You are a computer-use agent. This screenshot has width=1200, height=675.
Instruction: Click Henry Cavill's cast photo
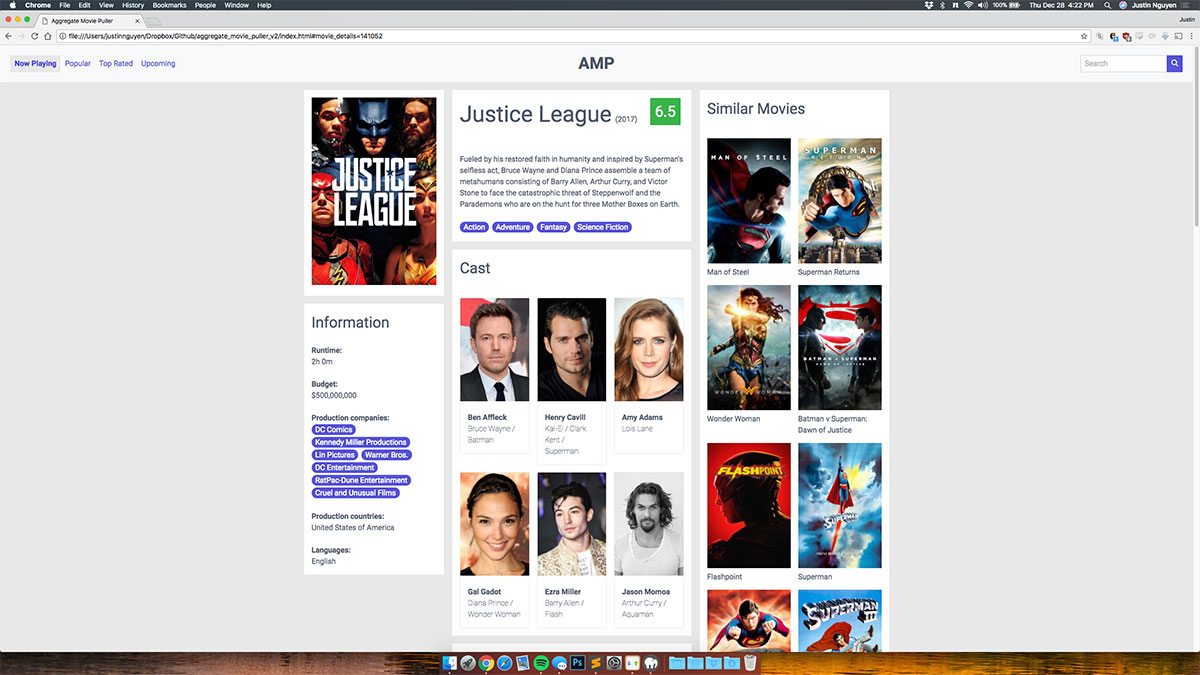[572, 350]
